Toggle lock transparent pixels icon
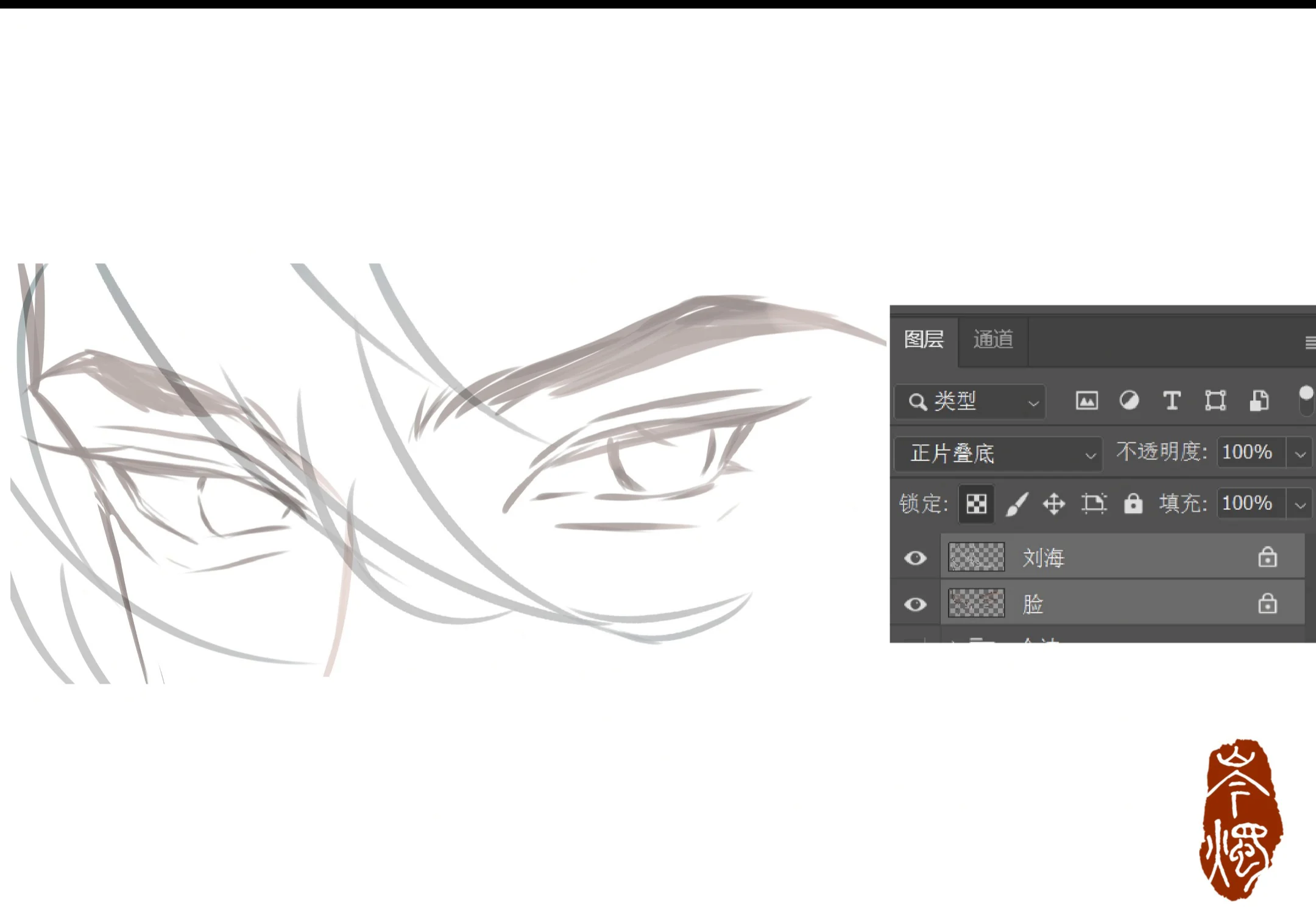Viewport: 1316px width, 920px height. point(976,504)
